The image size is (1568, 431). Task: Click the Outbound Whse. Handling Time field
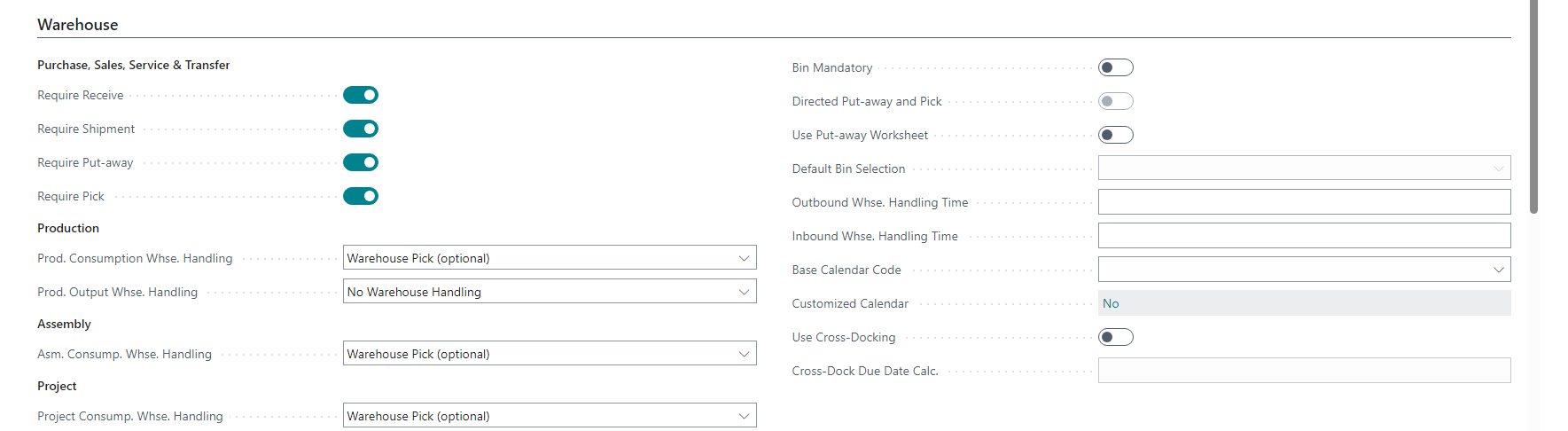coord(1305,202)
